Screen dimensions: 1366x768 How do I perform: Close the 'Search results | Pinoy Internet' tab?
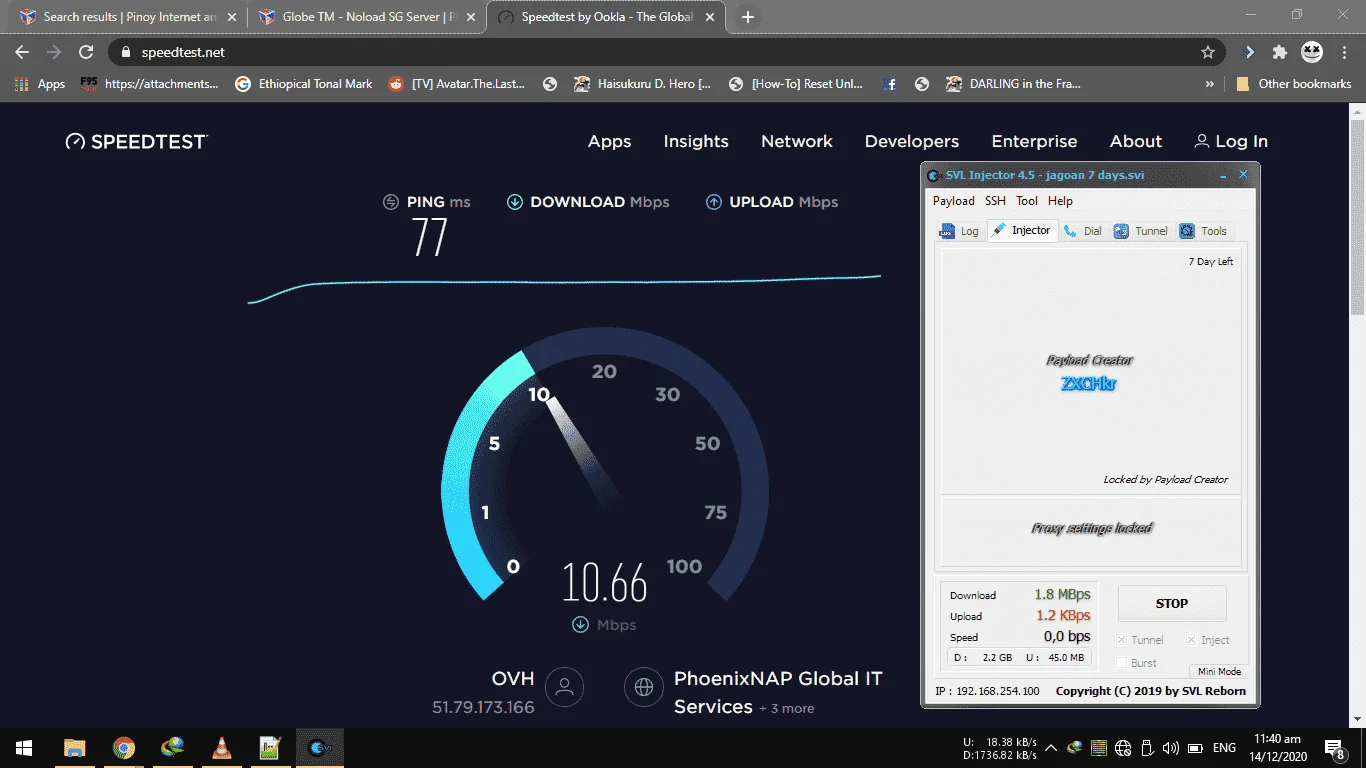click(233, 17)
